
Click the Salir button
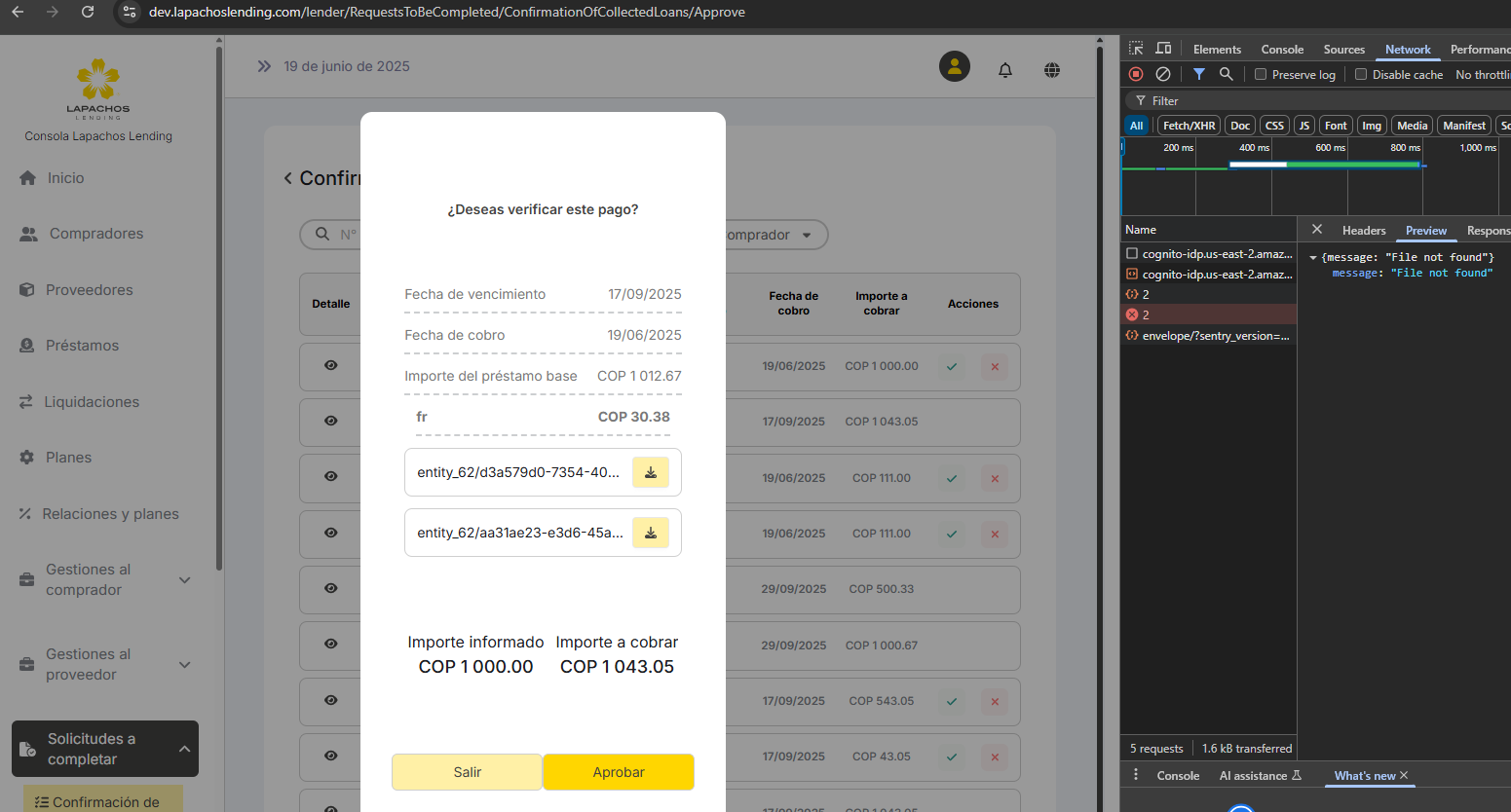point(467,772)
